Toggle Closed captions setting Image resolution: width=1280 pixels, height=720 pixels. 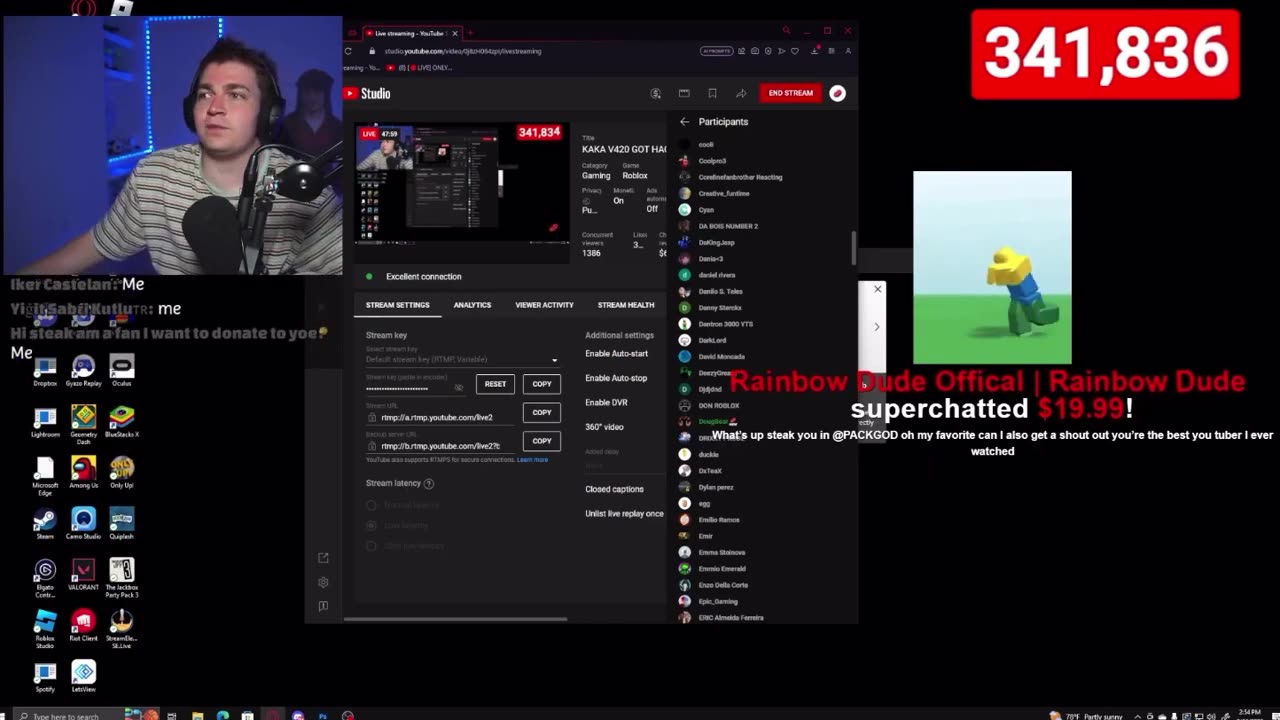tap(614, 489)
